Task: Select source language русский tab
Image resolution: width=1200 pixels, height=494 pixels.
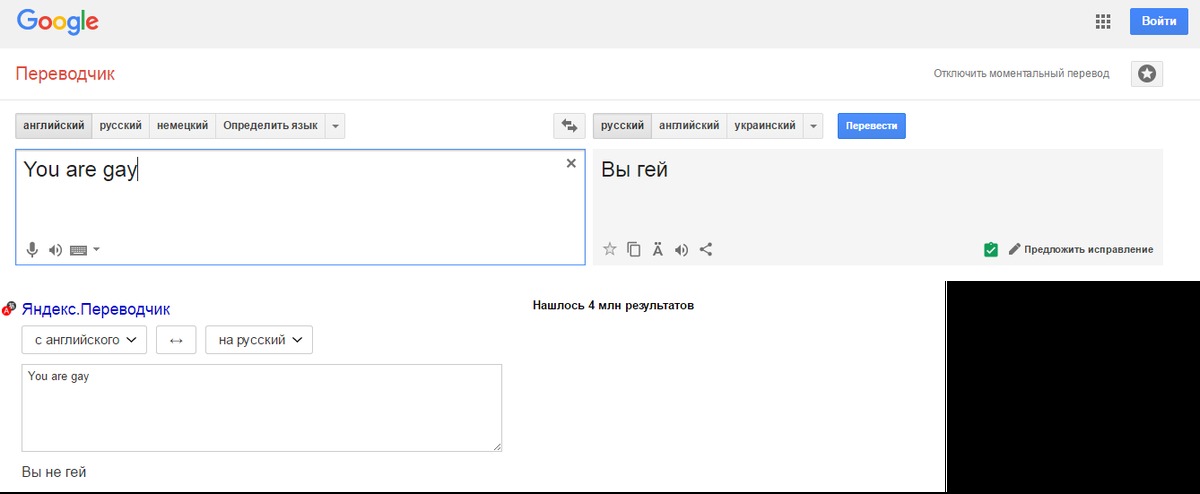Action: point(121,126)
